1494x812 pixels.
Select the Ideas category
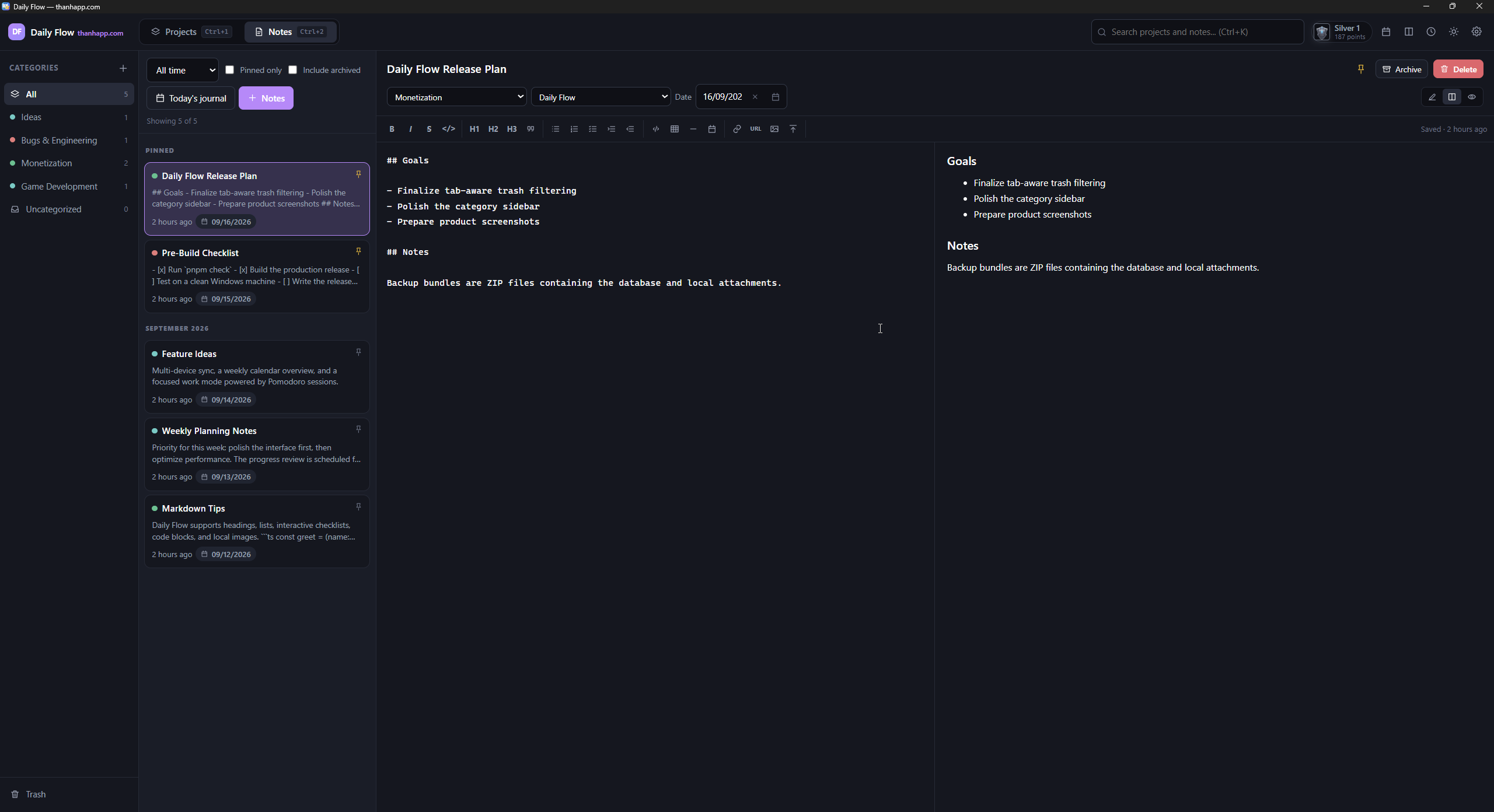point(69,117)
